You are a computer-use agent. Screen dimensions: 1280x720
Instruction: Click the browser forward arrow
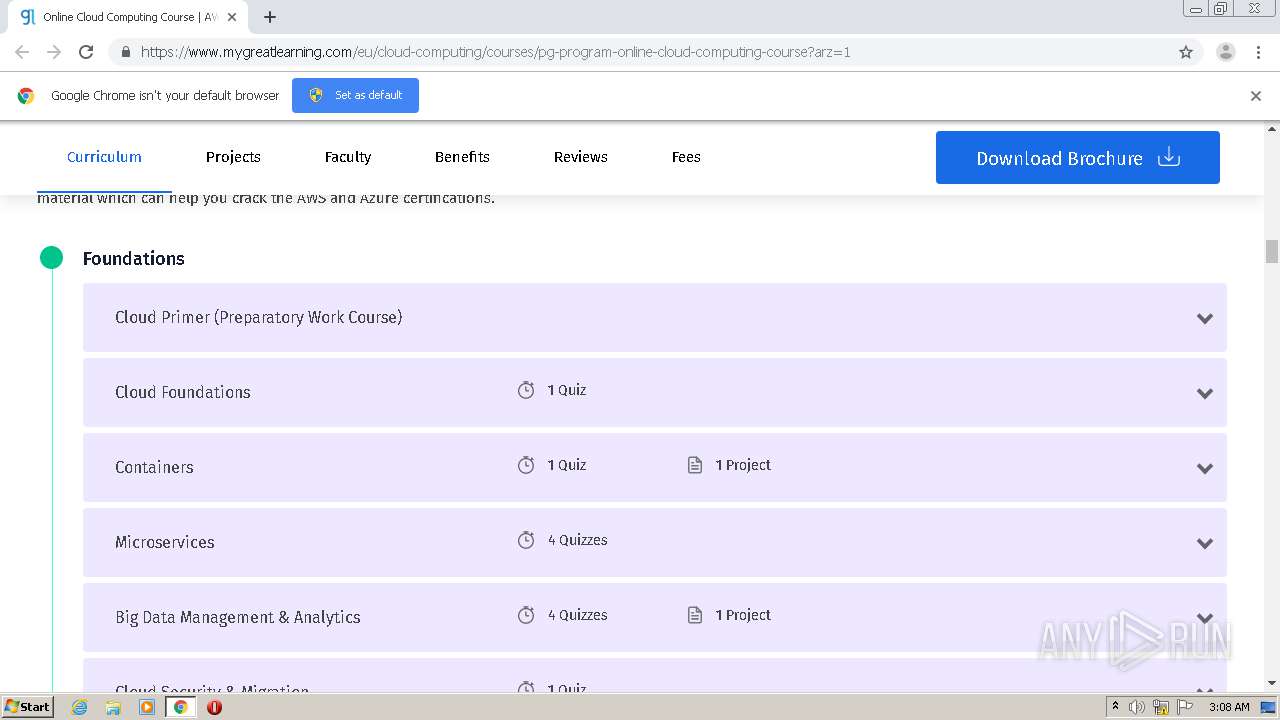pyautogui.click(x=54, y=52)
